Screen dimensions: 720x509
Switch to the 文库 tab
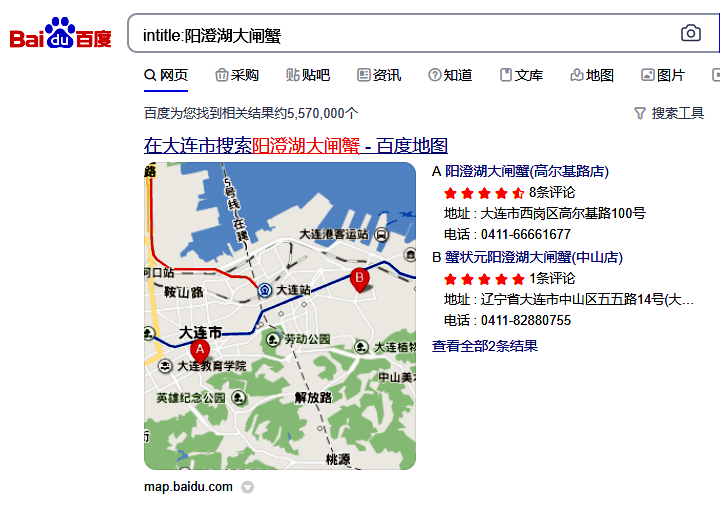click(x=521, y=75)
